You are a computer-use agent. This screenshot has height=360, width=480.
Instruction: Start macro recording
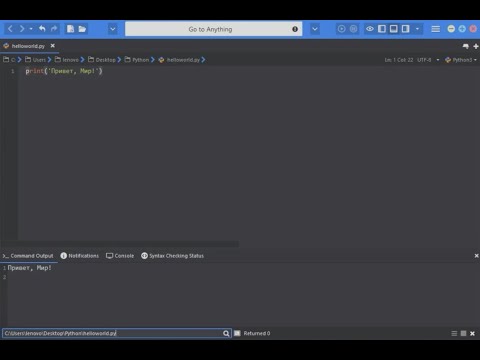[341, 29]
